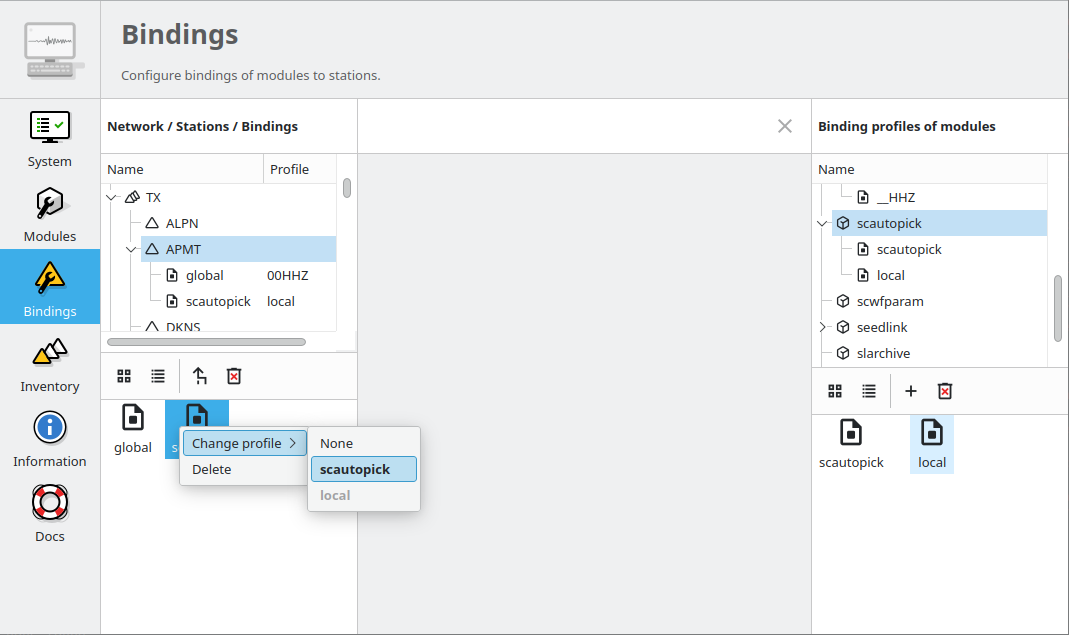The height and width of the screenshot is (635, 1069).
Task: Switch station bindings to icon grid view
Action: click(x=124, y=376)
